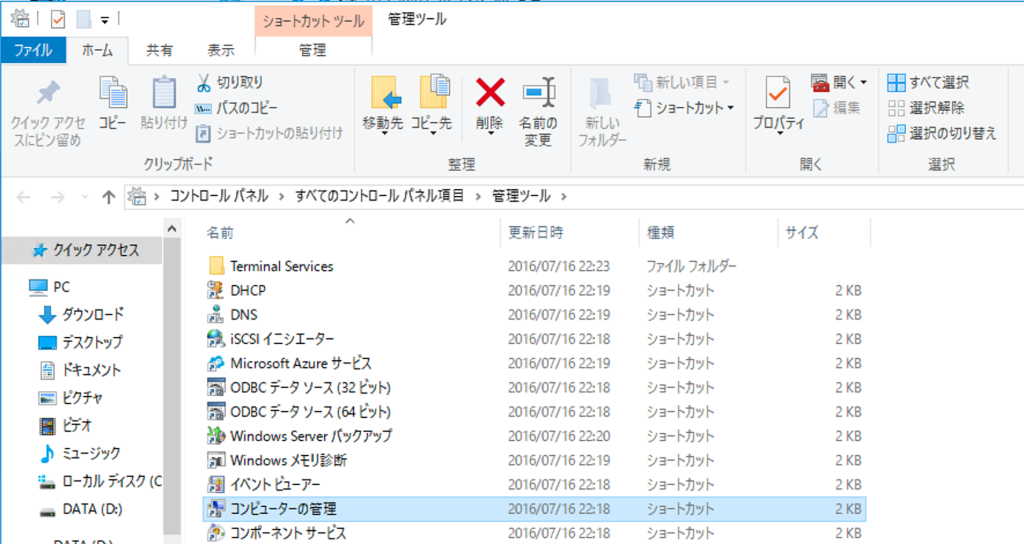
Task: Click the back navigation arrow
Action: (24, 197)
